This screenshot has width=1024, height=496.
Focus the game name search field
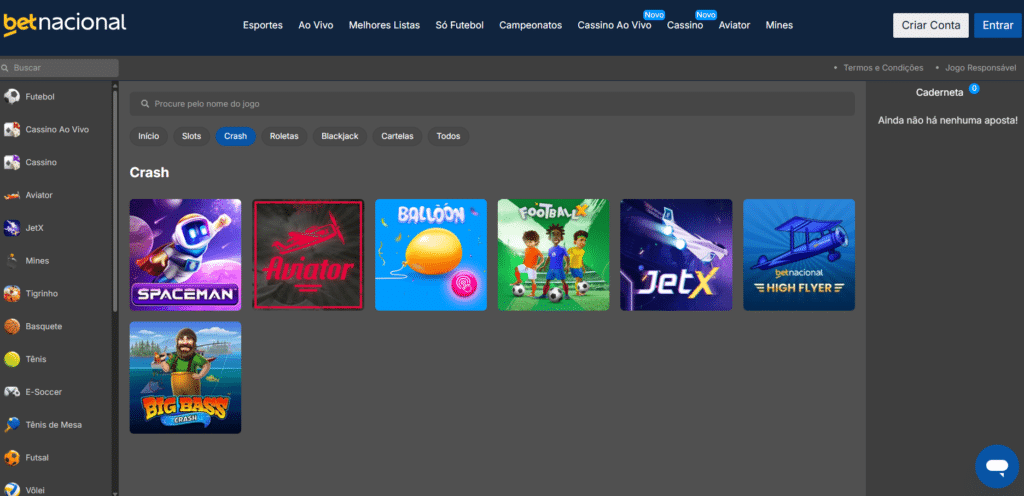click(x=492, y=104)
